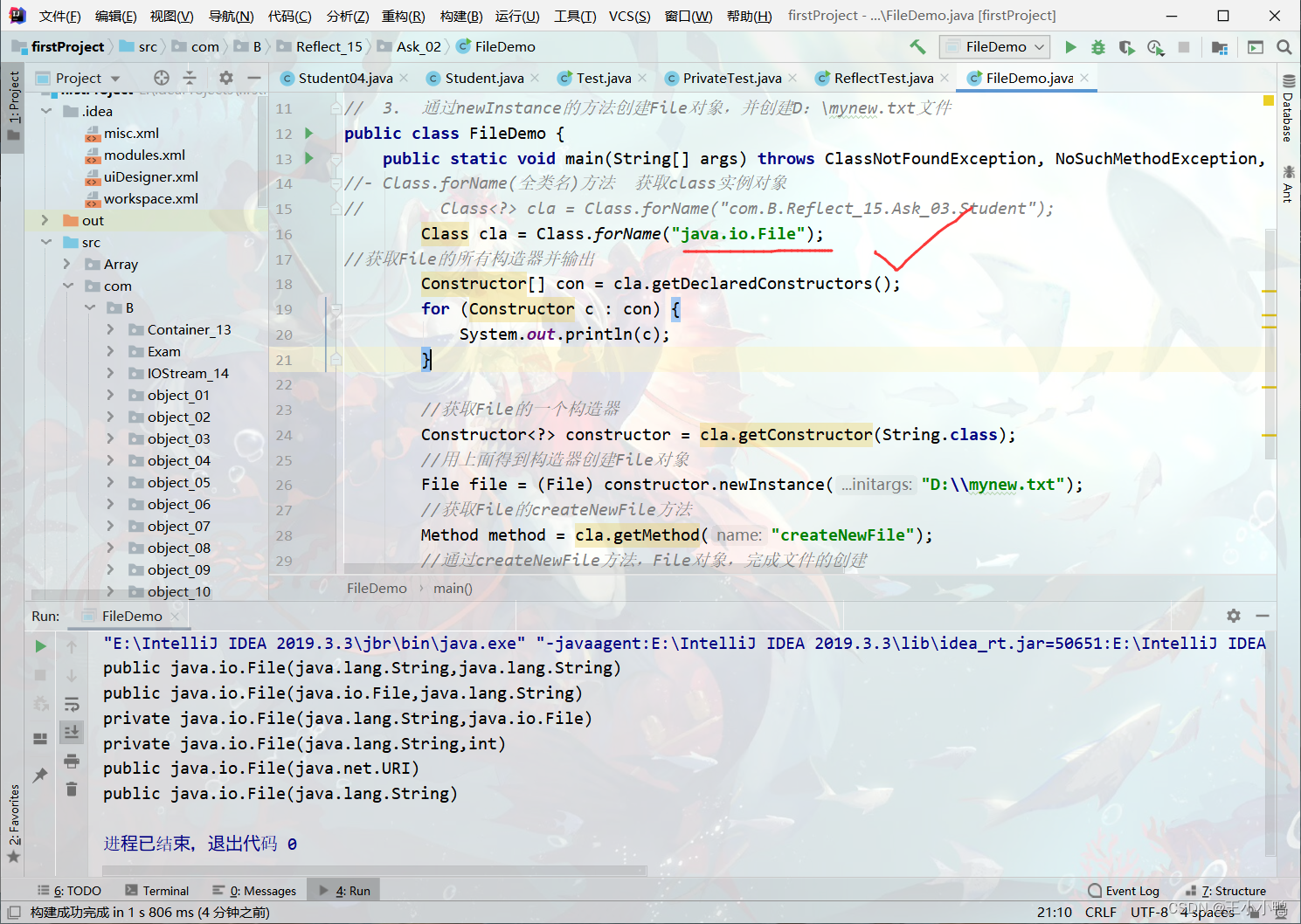Click the Build project hammer icon
This screenshot has width=1301, height=924.
point(917,47)
